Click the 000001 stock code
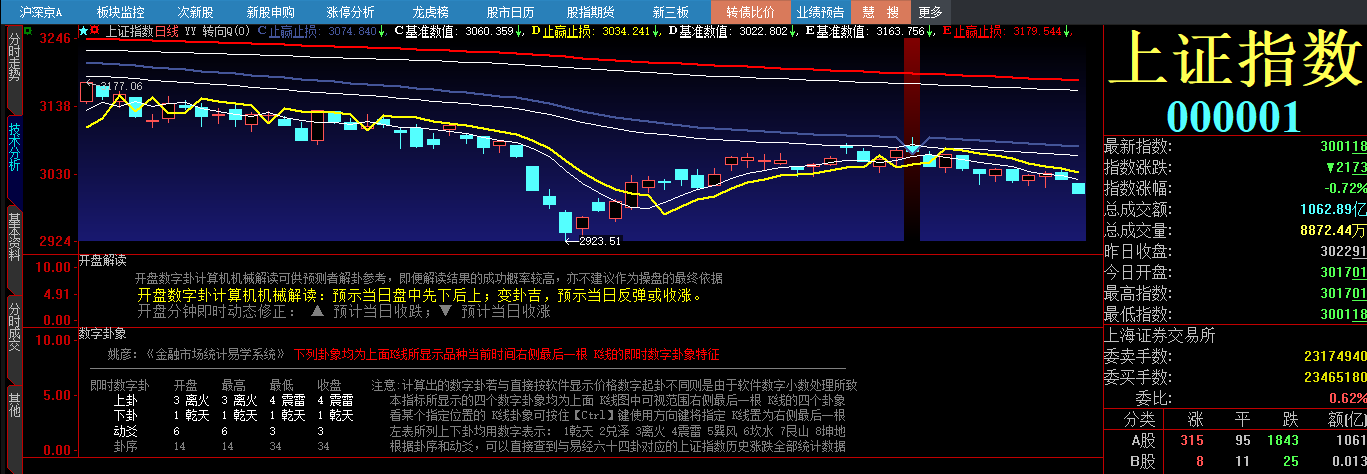 pyautogui.click(x=1234, y=116)
